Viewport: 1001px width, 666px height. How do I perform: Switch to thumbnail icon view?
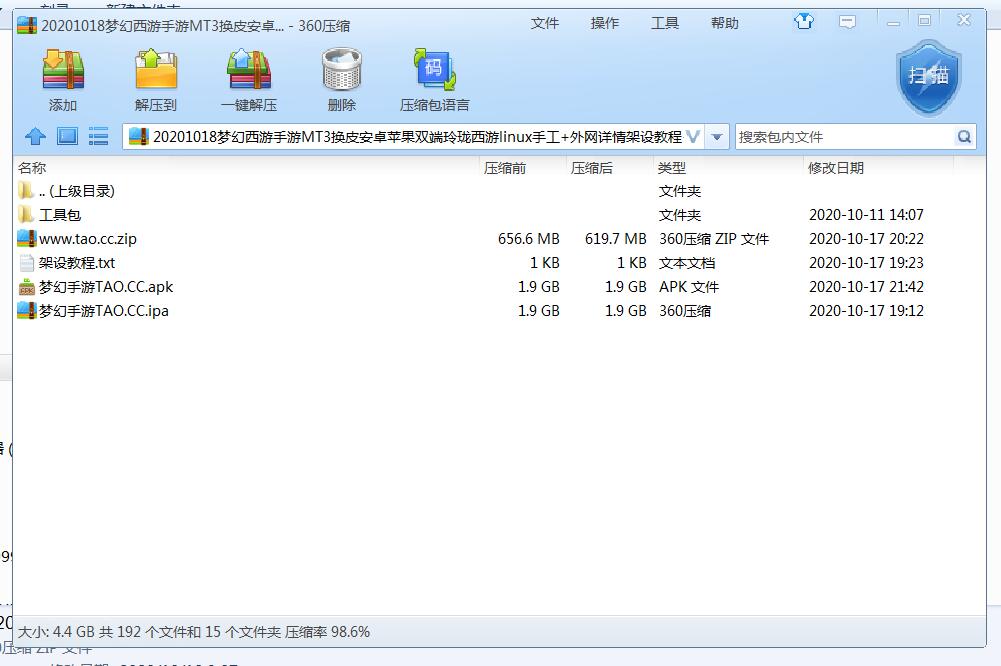[x=67, y=137]
